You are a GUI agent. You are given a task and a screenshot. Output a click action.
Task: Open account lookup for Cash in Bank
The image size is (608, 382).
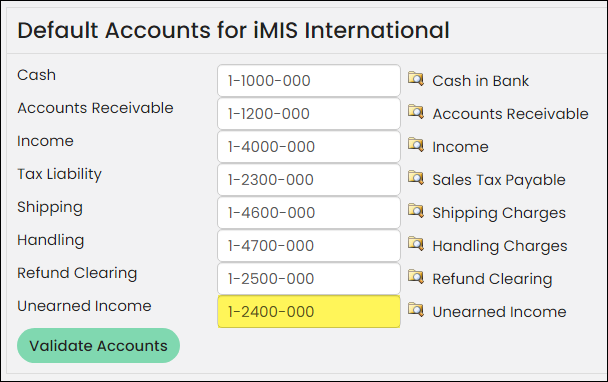pyautogui.click(x=416, y=79)
